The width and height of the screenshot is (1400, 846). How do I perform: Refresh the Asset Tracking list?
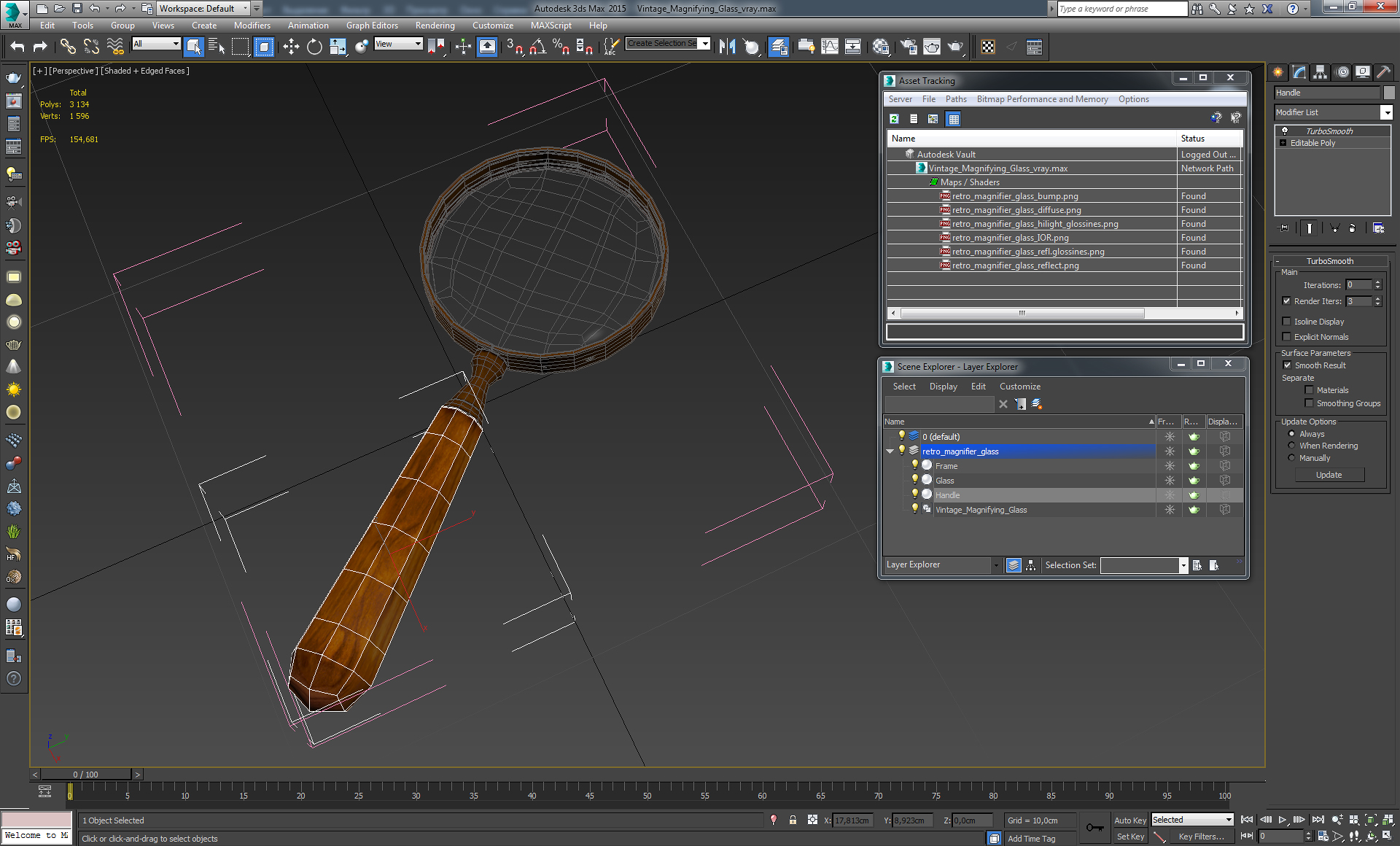click(x=894, y=119)
